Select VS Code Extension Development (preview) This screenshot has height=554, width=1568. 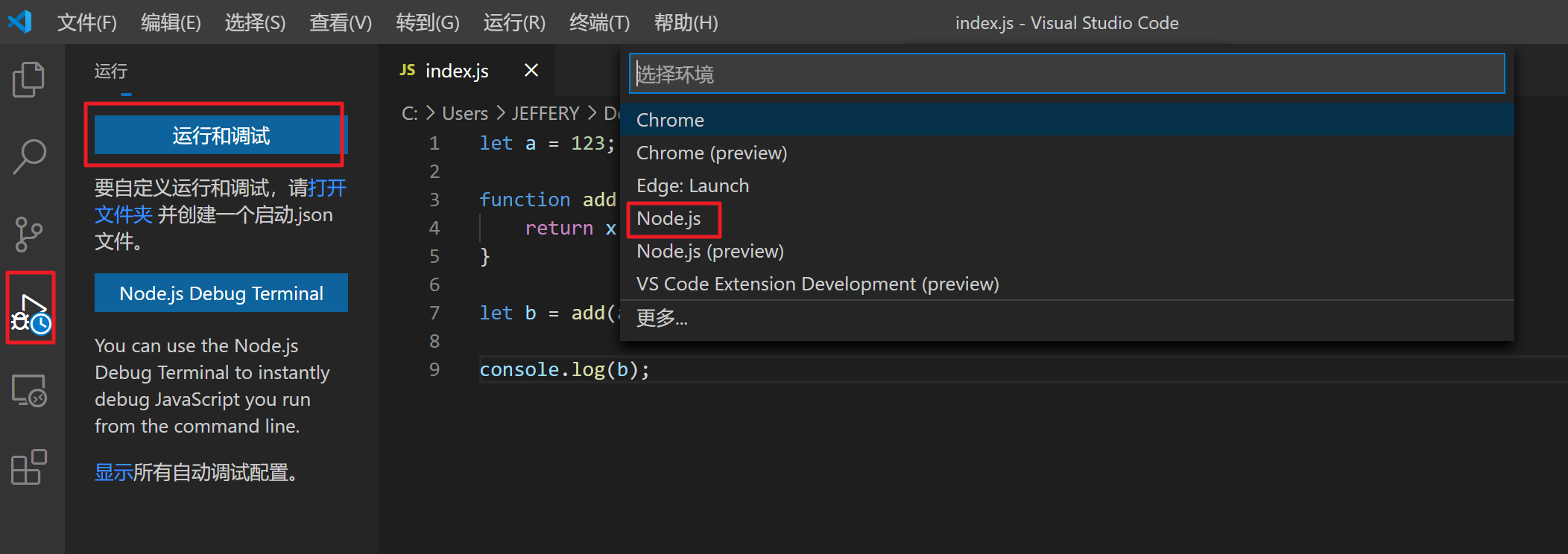(1066, 284)
